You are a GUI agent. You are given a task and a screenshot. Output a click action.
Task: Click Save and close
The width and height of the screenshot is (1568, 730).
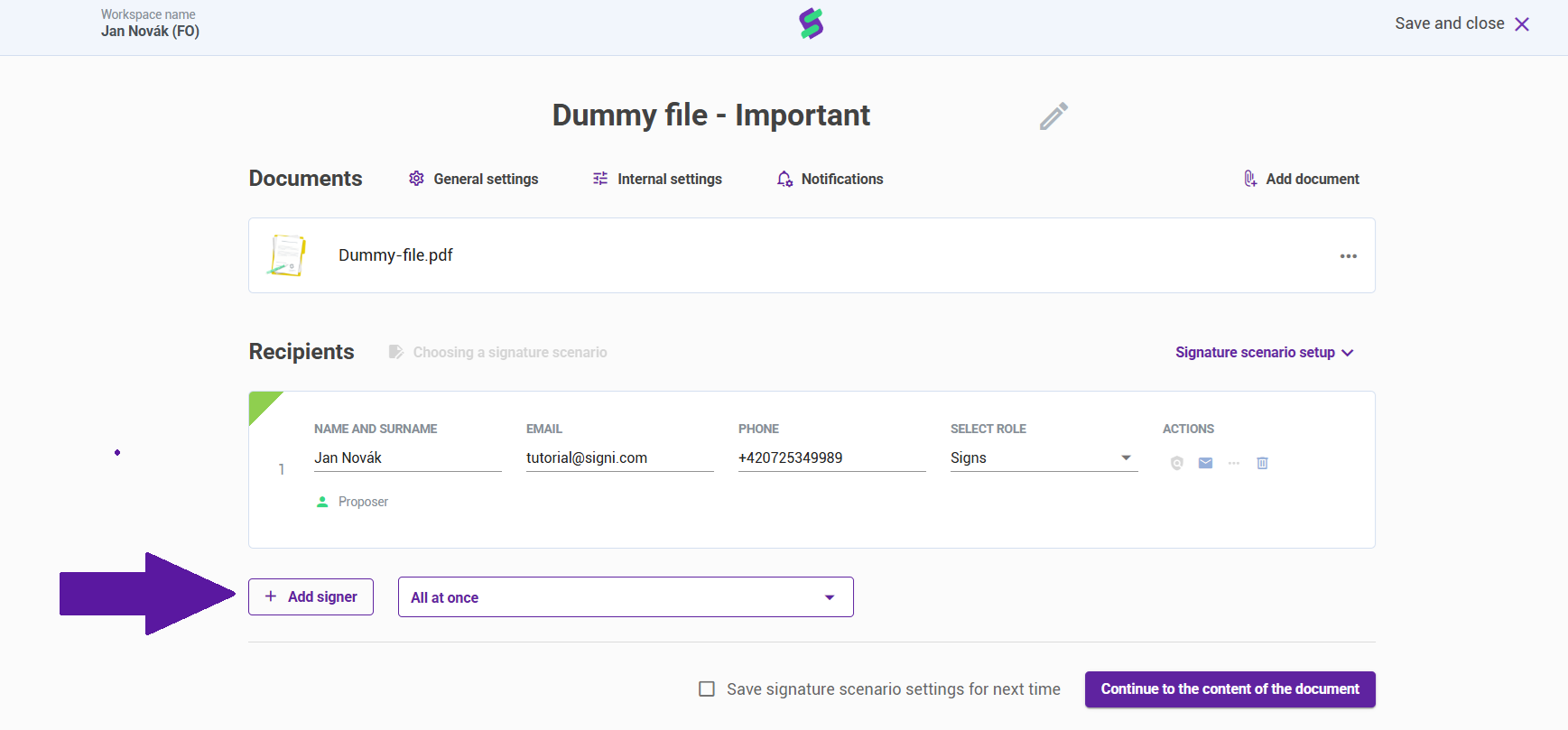[1461, 24]
